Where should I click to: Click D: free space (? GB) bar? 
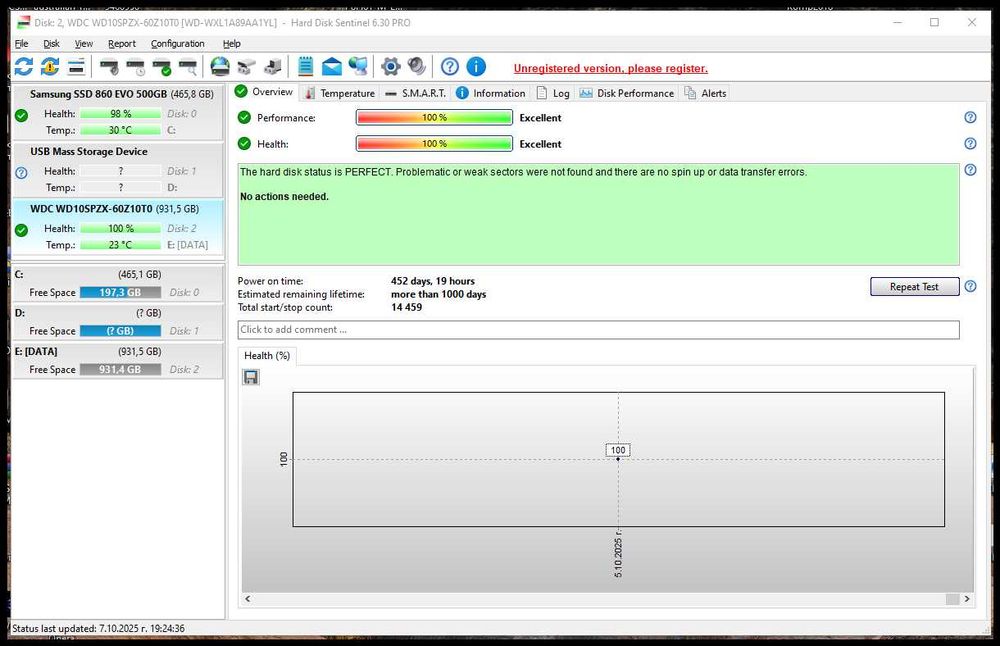(121, 331)
